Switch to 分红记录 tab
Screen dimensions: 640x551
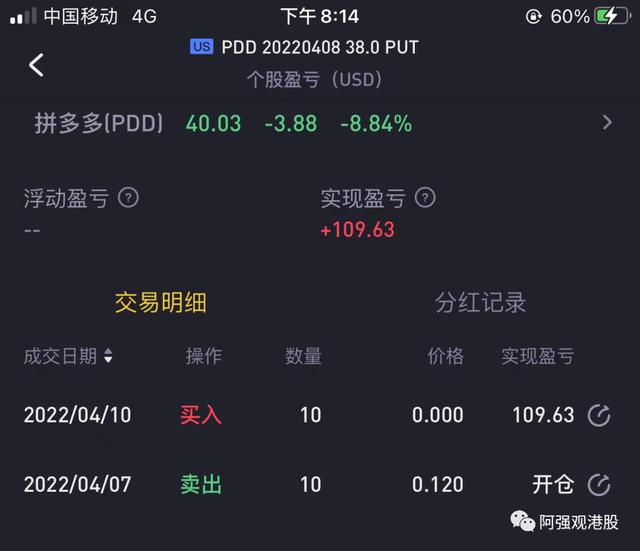[480, 303]
